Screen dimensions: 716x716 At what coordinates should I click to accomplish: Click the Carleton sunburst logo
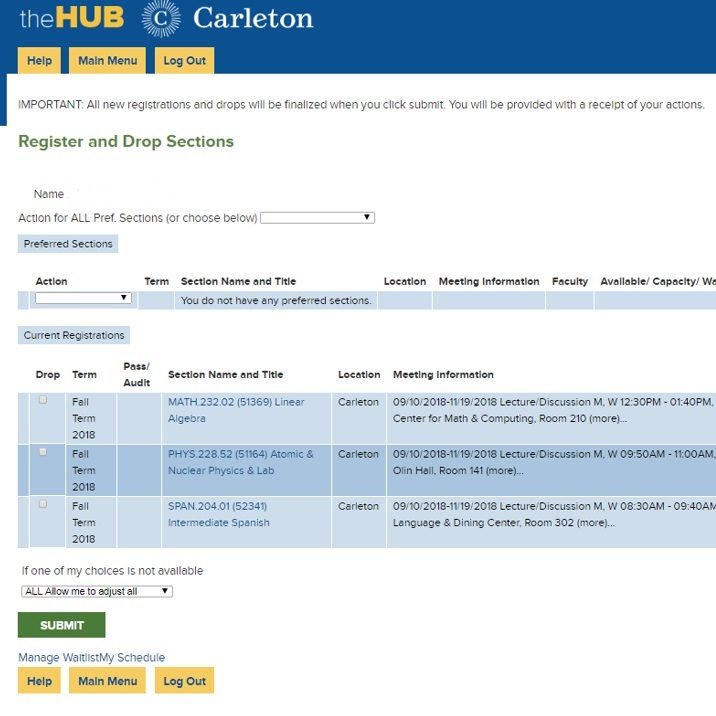click(161, 19)
